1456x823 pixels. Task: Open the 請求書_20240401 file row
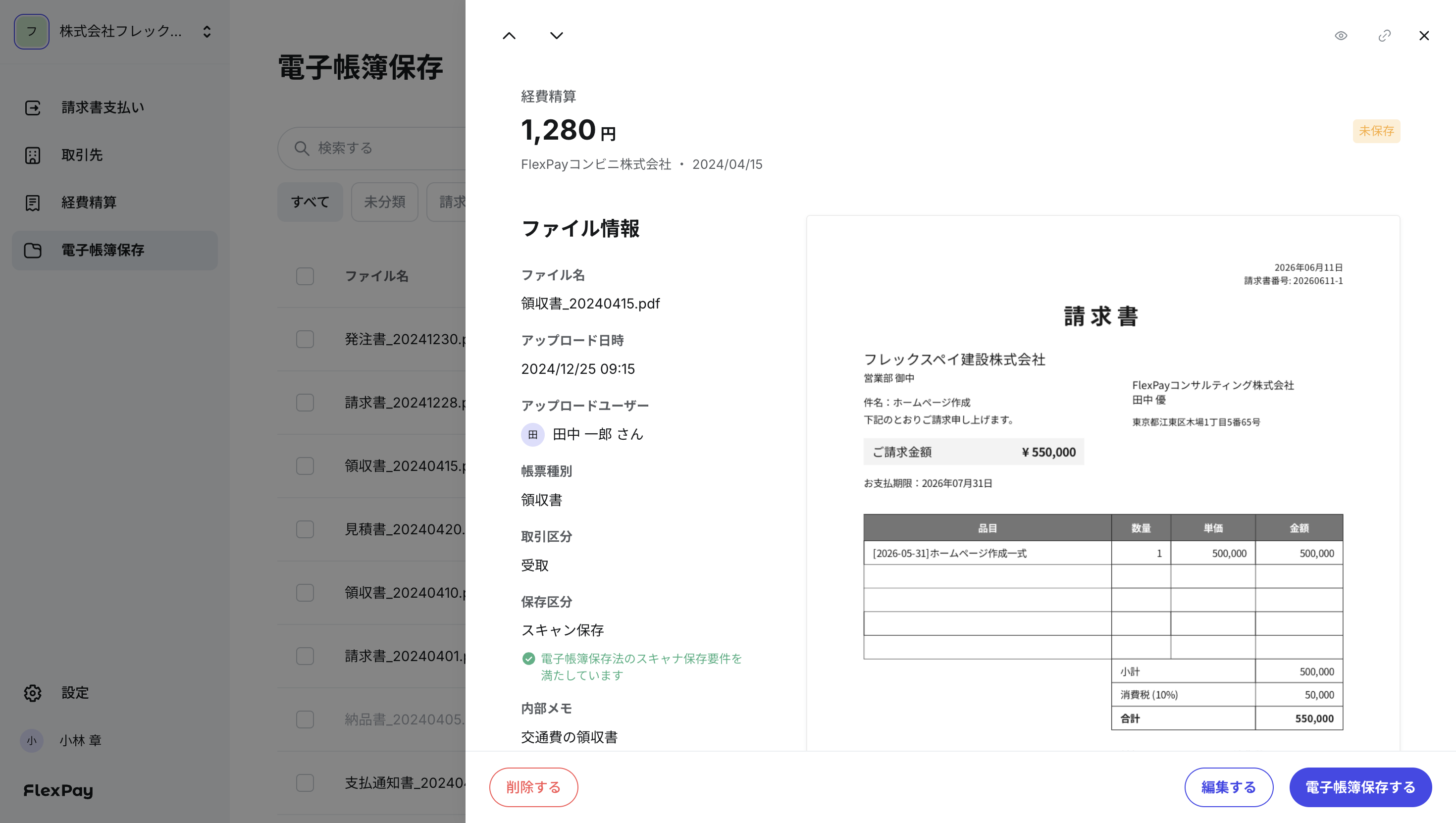click(x=371, y=656)
